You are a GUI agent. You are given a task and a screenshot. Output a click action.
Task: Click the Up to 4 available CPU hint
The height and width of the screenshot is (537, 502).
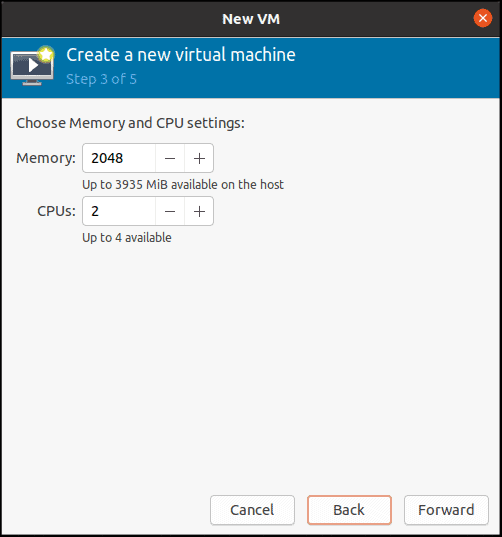point(127,238)
